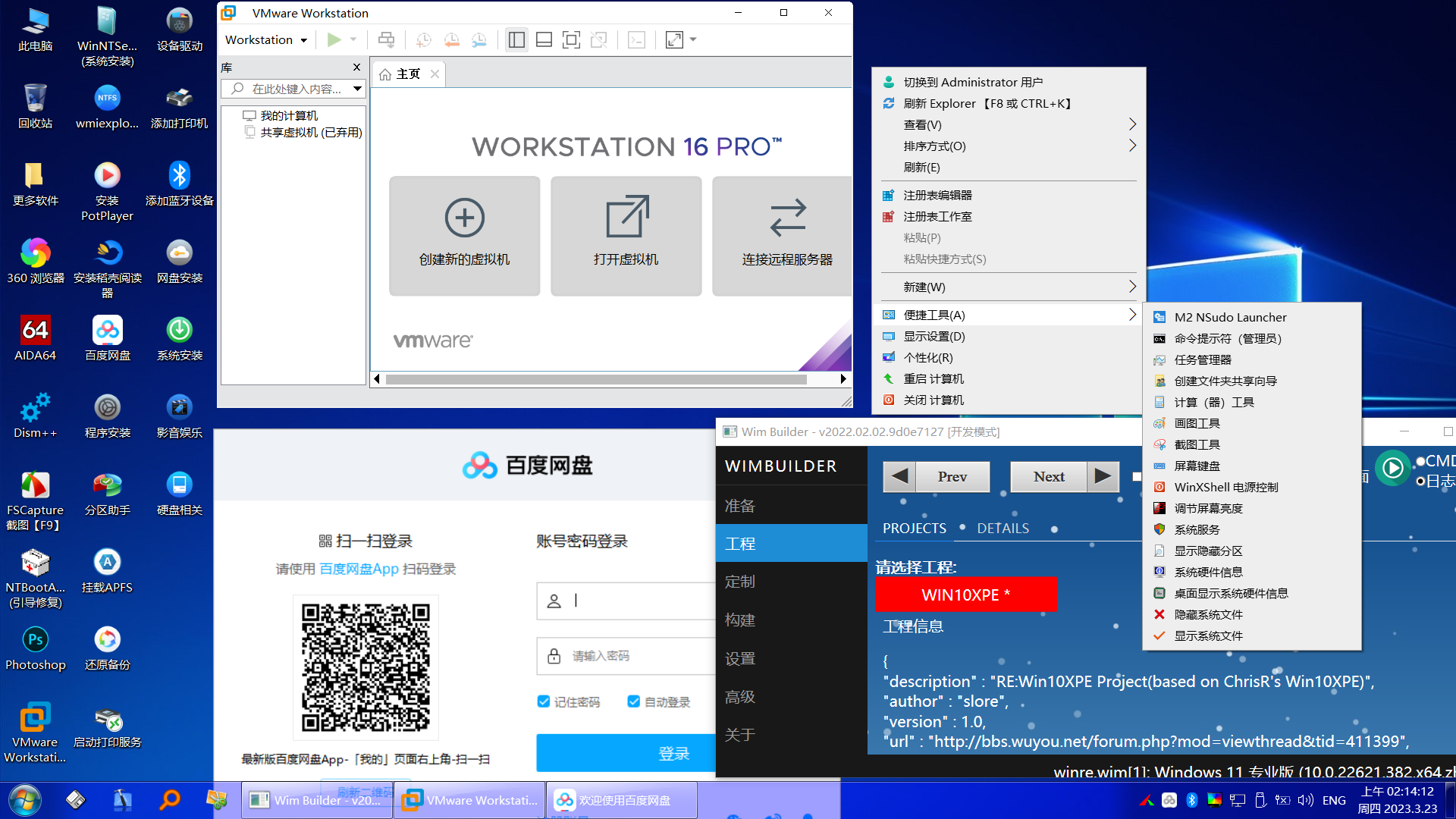Expand the library search dropdown arrow in VMware
Image resolution: width=1456 pixels, height=819 pixels.
click(357, 89)
